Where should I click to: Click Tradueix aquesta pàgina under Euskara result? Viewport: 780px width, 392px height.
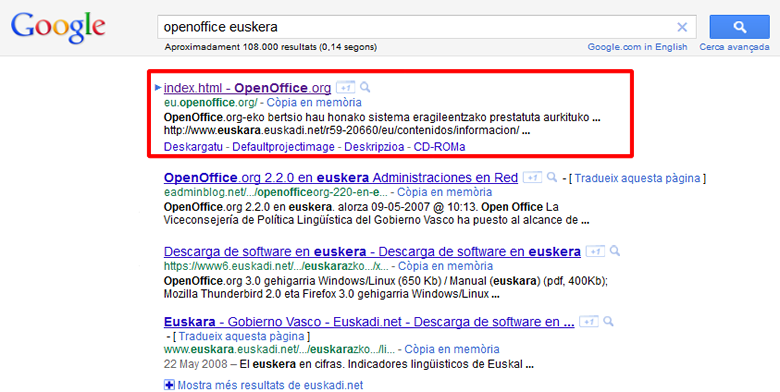pos(241,336)
